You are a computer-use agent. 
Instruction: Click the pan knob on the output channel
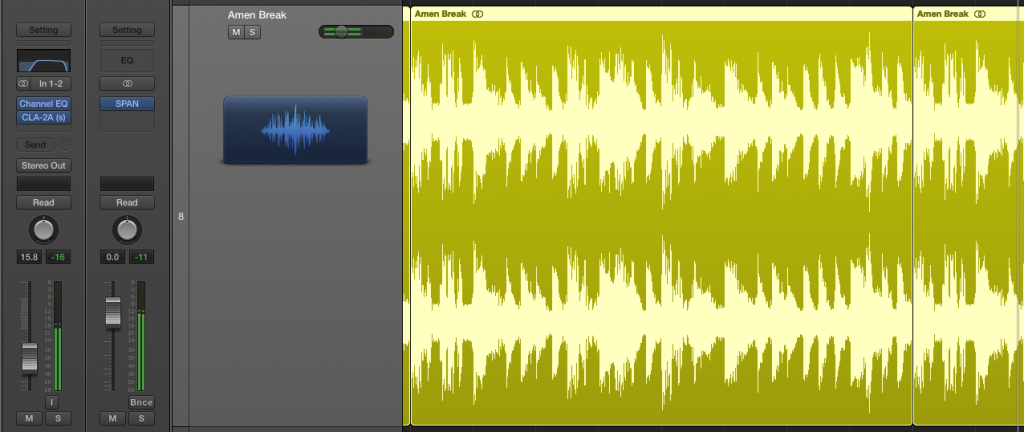point(126,230)
